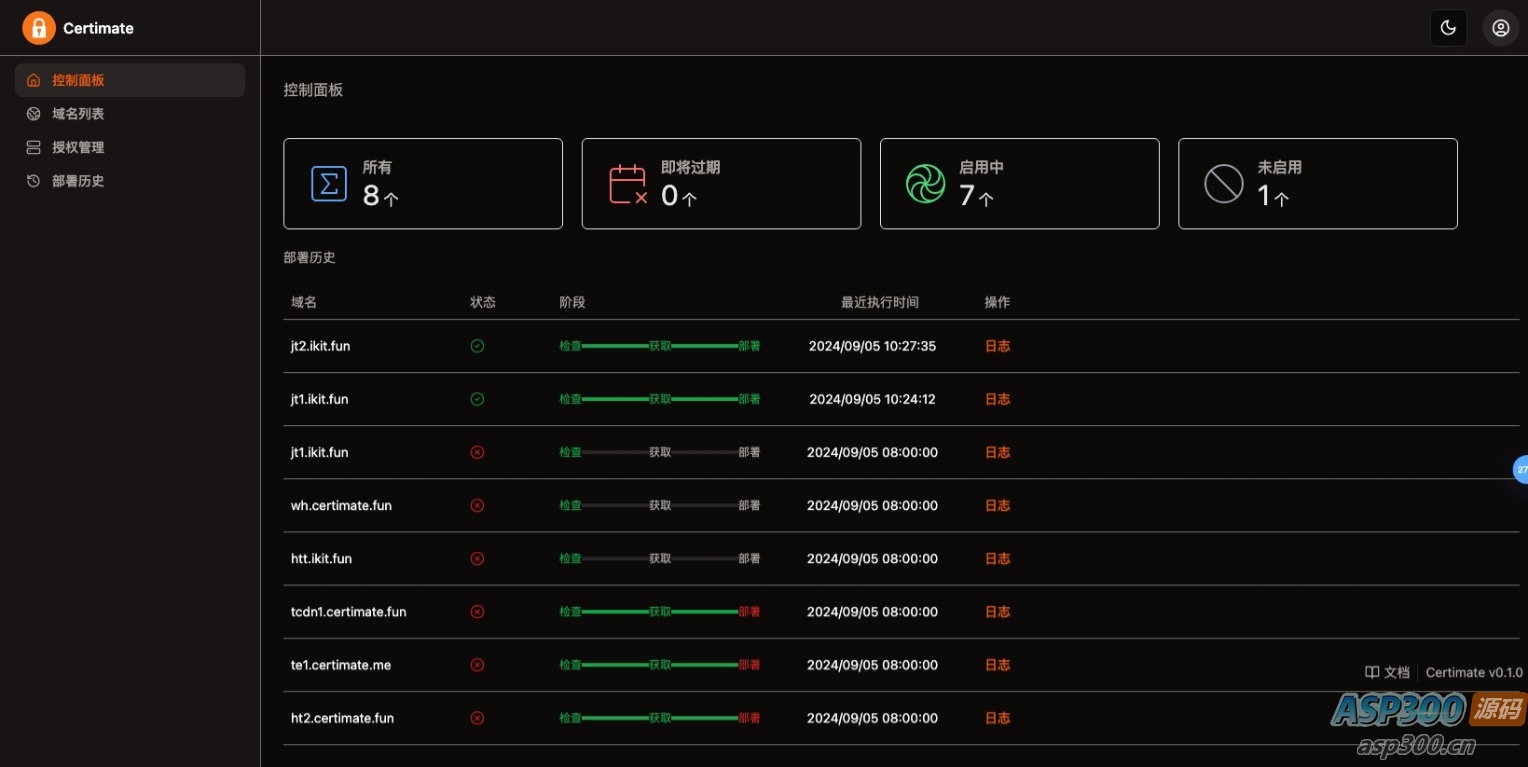Open the 控制面板 sidebar item

(130, 80)
